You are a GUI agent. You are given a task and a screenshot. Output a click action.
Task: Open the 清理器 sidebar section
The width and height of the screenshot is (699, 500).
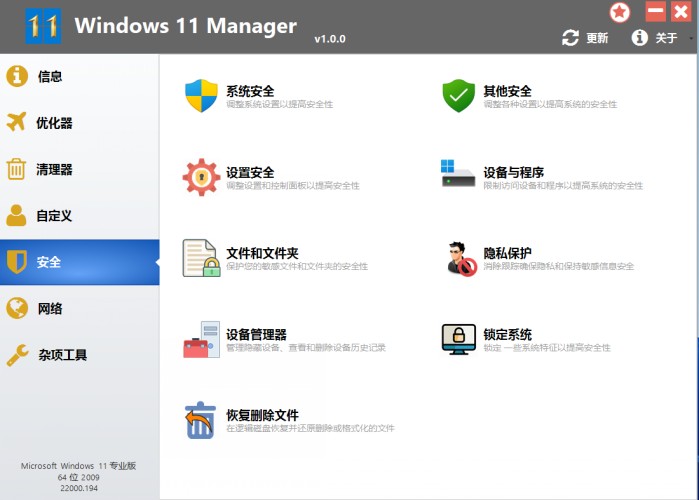click(54, 169)
